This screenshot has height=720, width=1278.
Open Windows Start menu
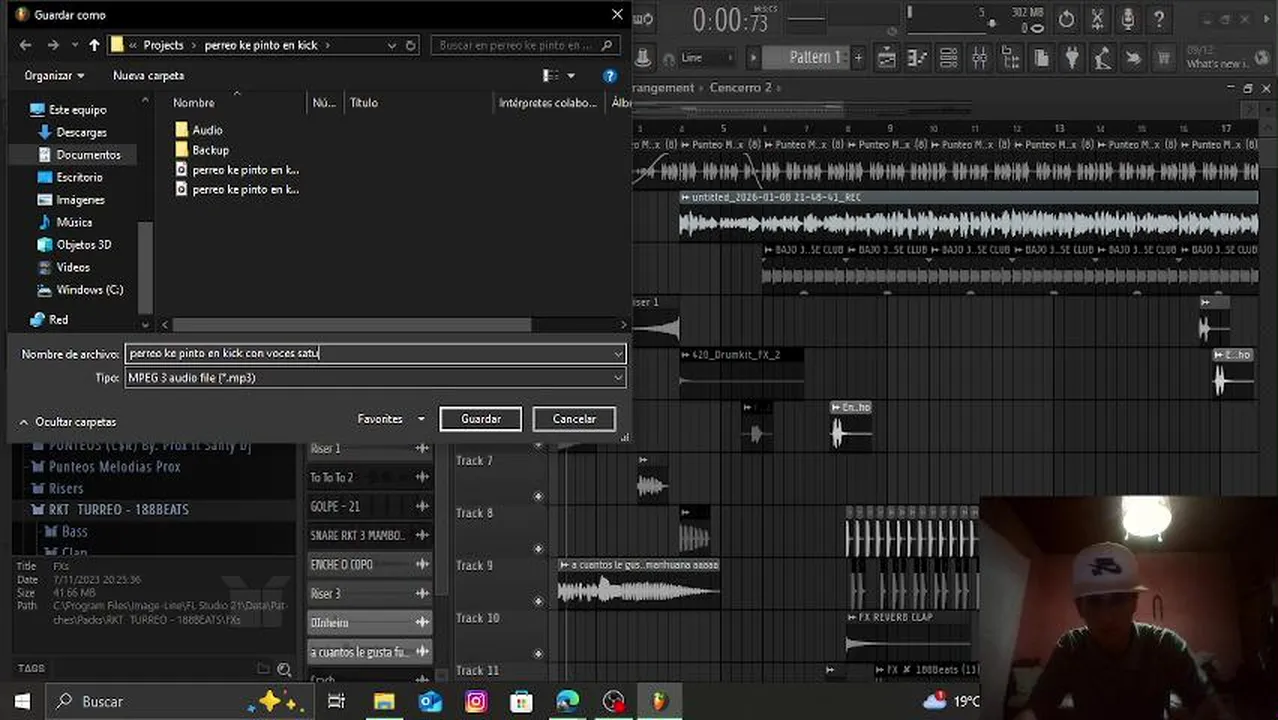click(x=22, y=701)
